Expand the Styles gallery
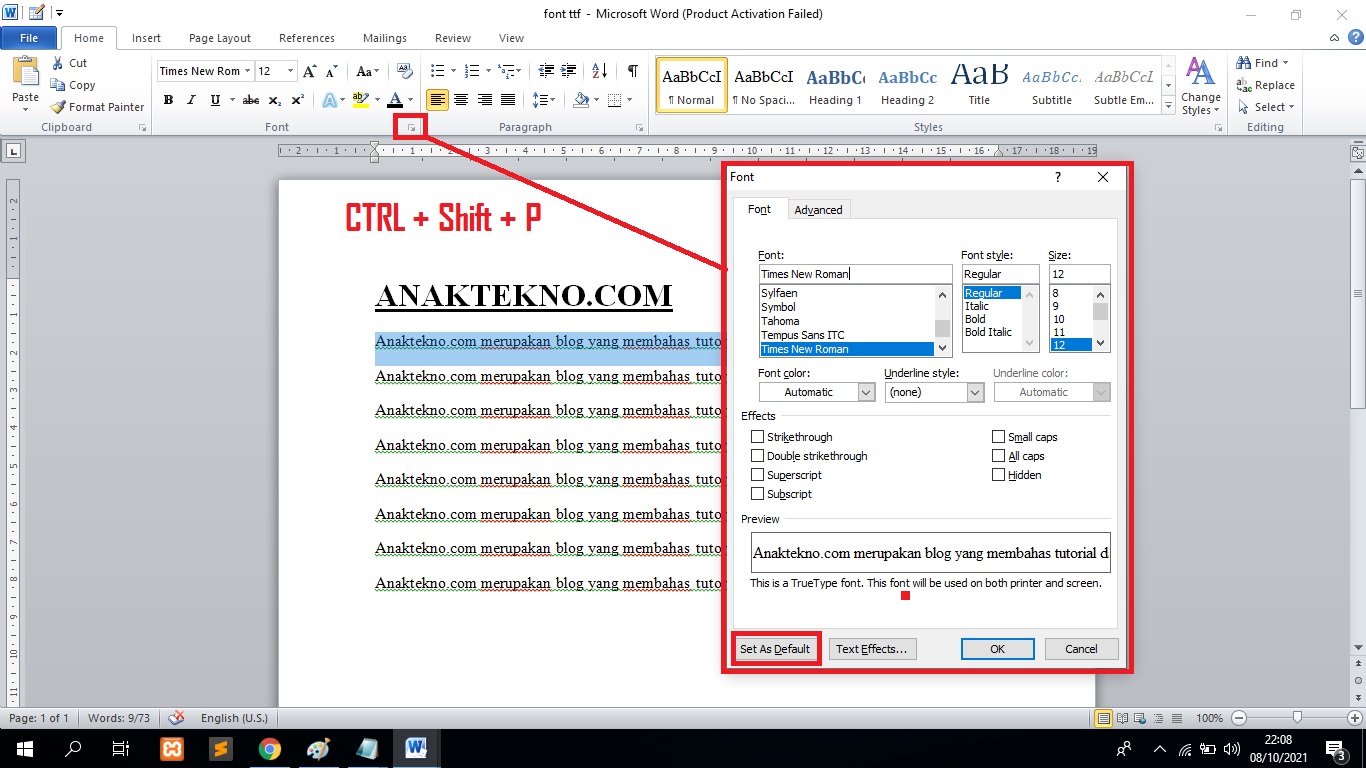Viewport: 1366px width, 768px height. click(1169, 105)
